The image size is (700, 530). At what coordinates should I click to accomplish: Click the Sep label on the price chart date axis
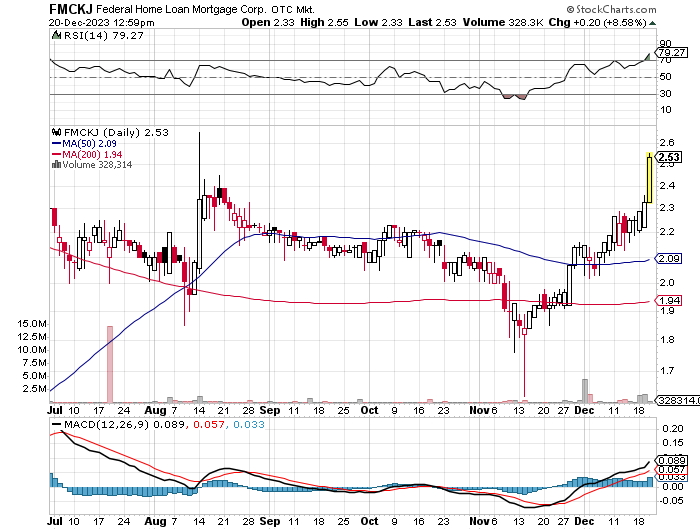pyautogui.click(x=270, y=410)
